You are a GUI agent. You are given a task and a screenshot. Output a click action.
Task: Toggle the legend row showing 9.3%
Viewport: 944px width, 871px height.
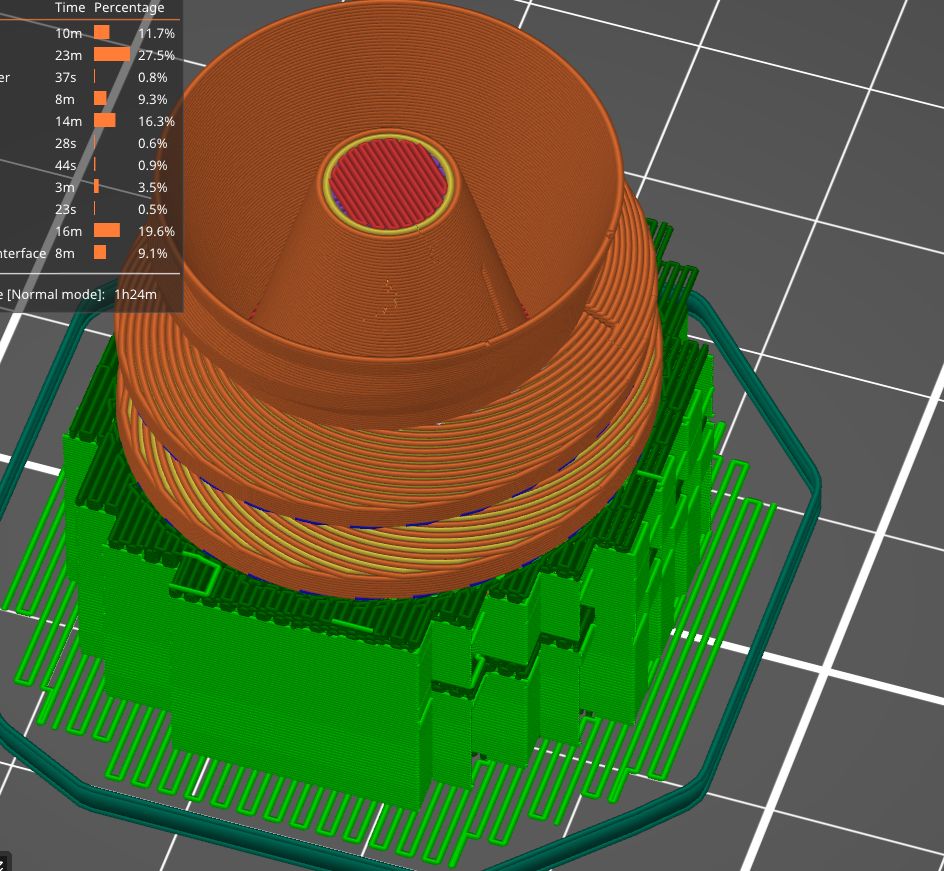coord(90,99)
